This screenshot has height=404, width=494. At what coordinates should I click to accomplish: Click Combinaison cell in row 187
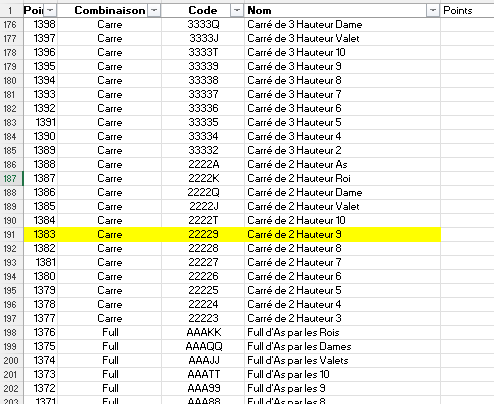110,179
